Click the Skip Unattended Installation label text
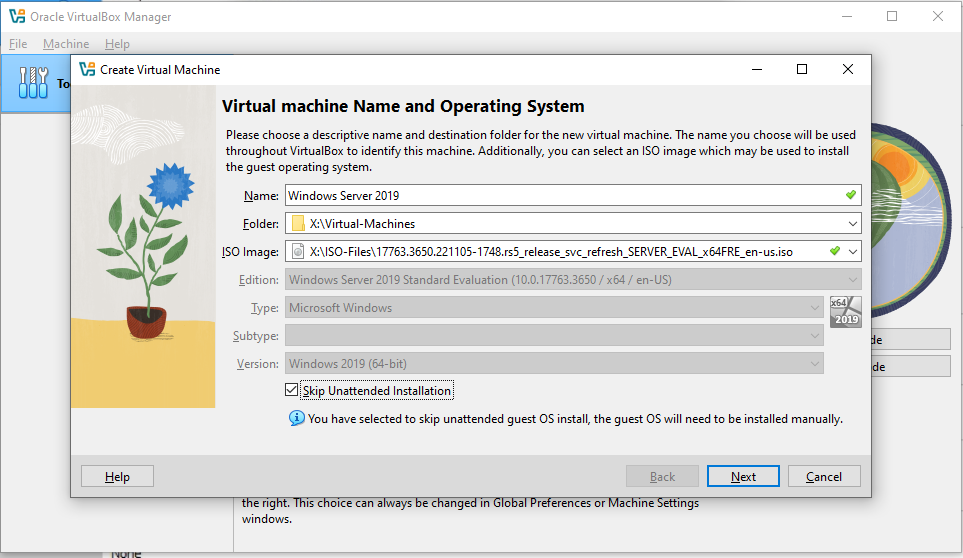The width and height of the screenshot is (963, 558). click(376, 390)
